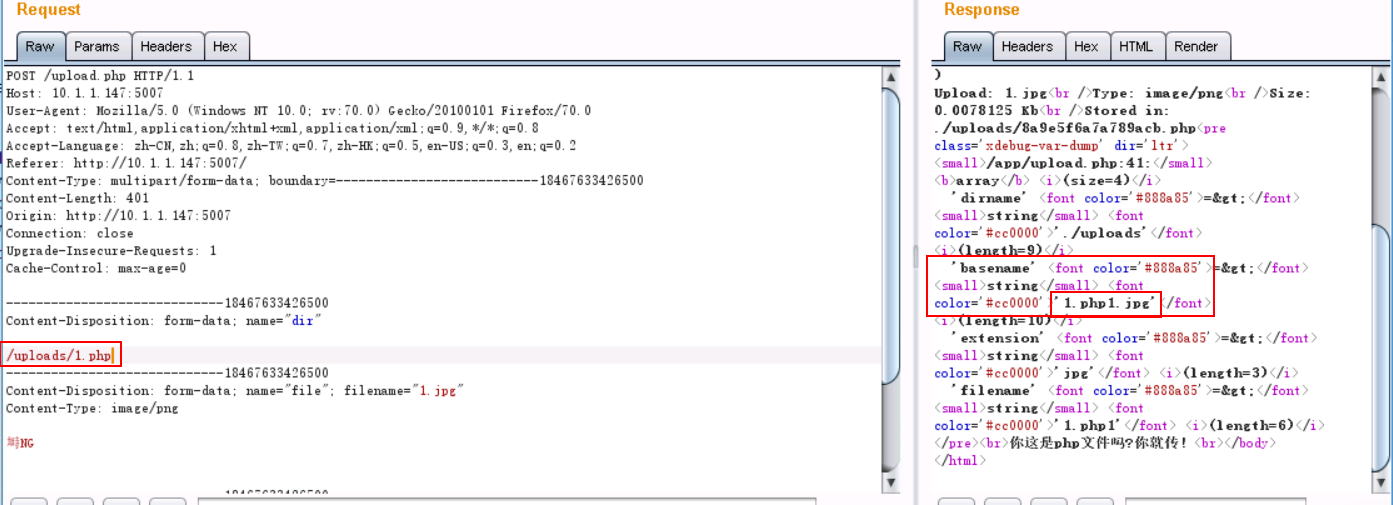Open the Request Hex tab
Viewport: 1393px width, 505px height.
pyautogui.click(x=225, y=46)
